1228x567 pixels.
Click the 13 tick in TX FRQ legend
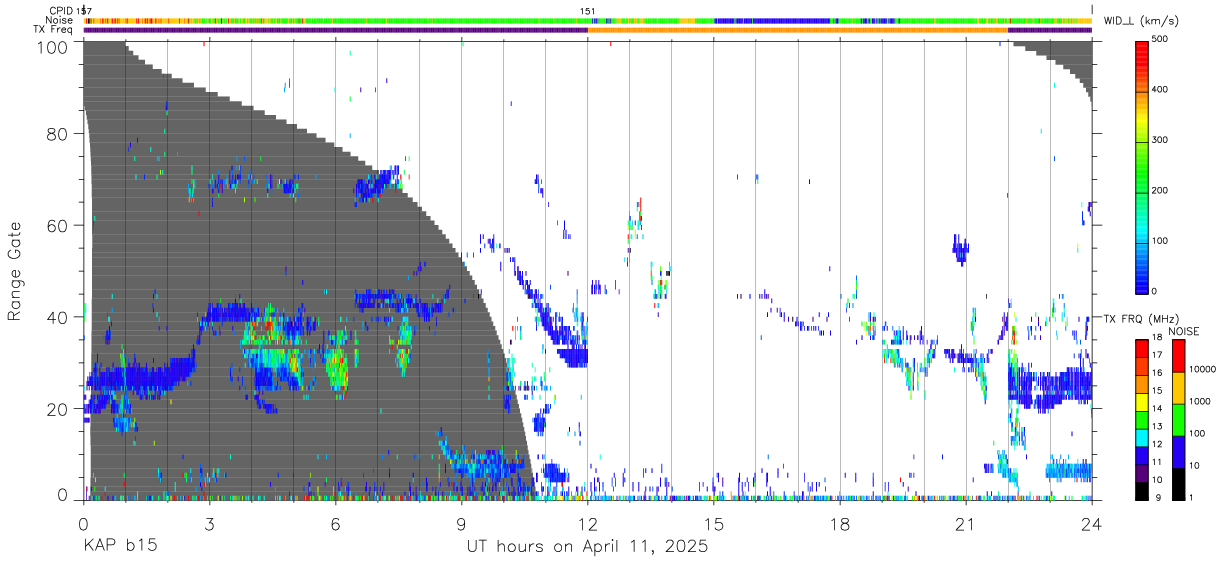[x=1158, y=427]
